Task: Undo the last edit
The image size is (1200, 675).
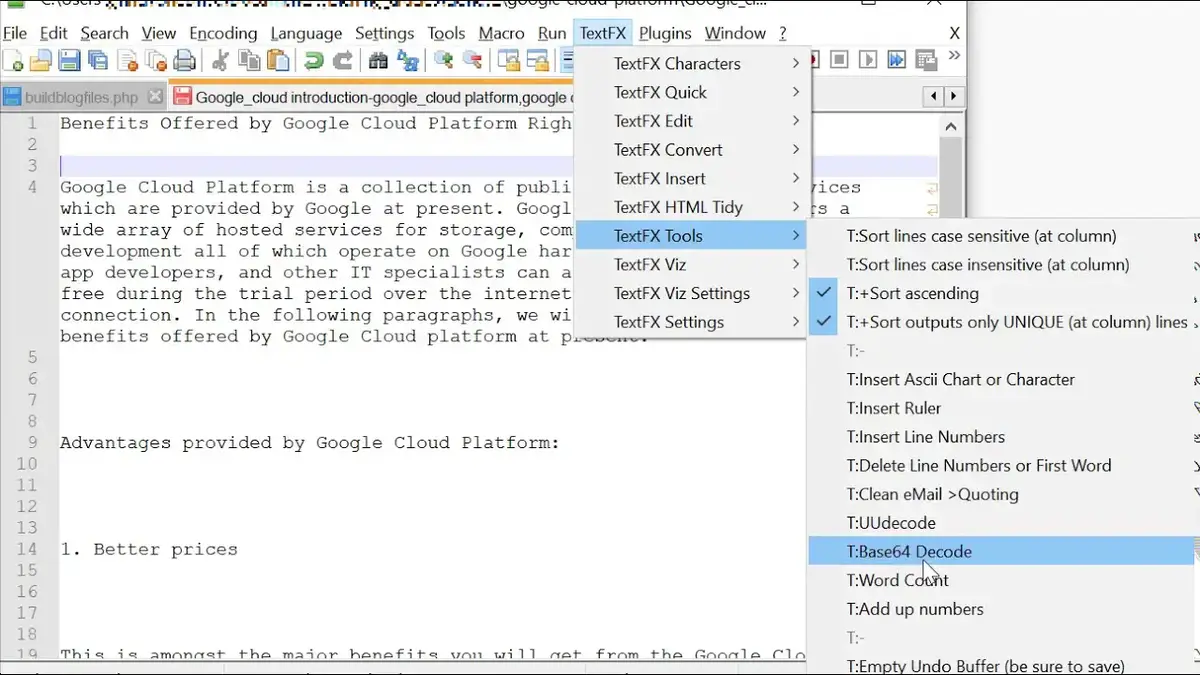Action: [x=312, y=62]
